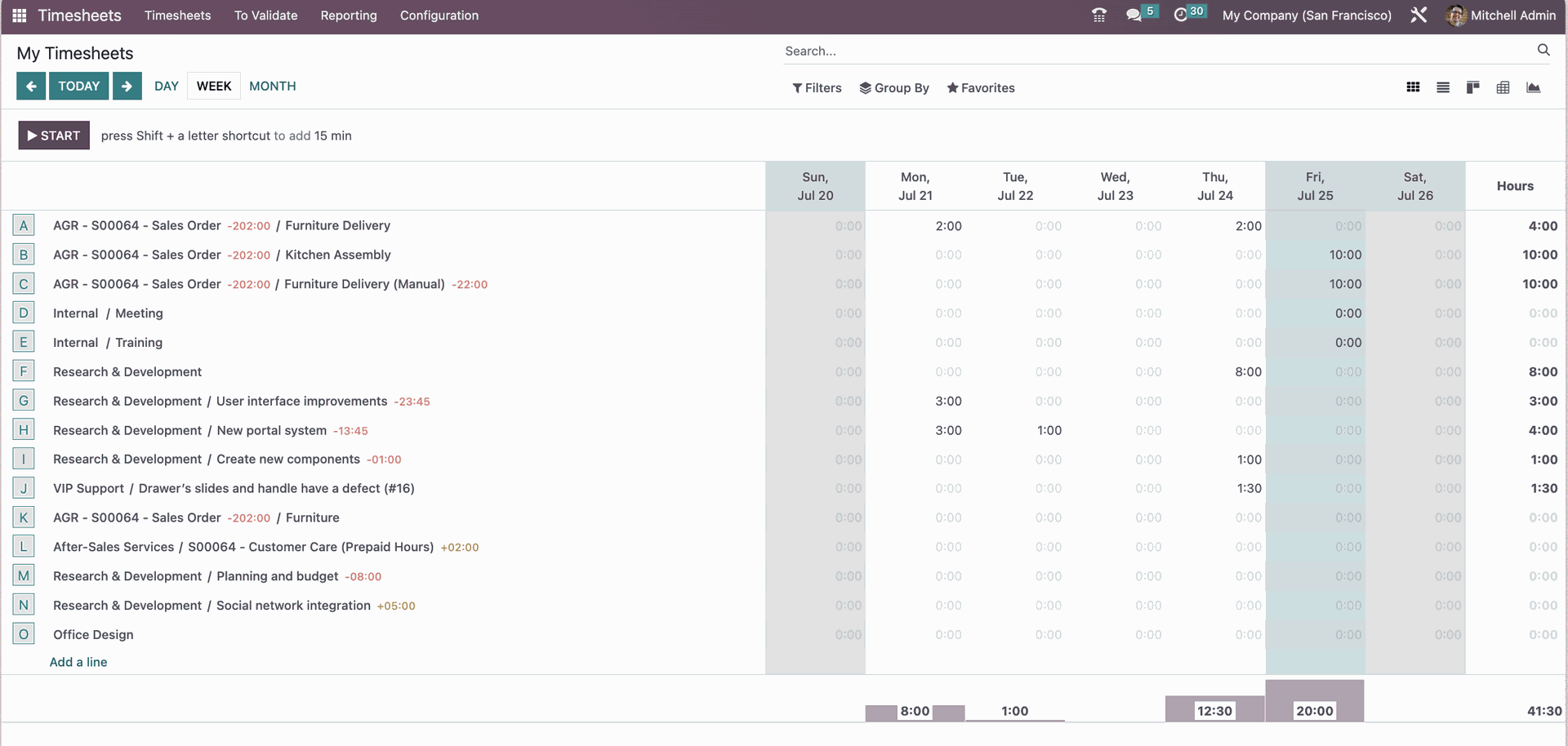Viewport: 1568px width, 746px height.
Task: Click shortcut letter J for VIP Support
Action: click(24, 488)
